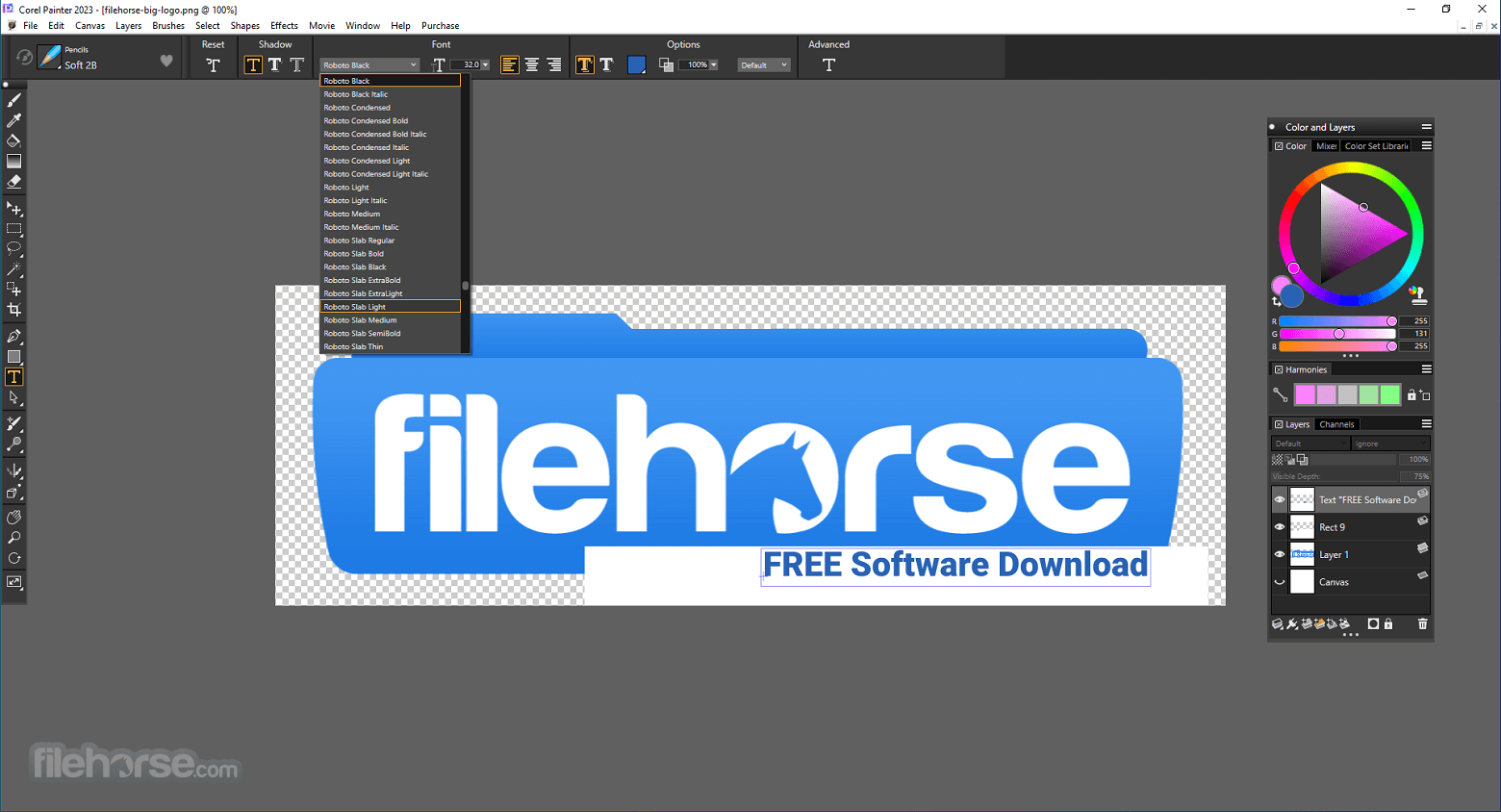The image size is (1501, 812).
Task: Select the Text tool in toolbox
Action: (x=14, y=377)
